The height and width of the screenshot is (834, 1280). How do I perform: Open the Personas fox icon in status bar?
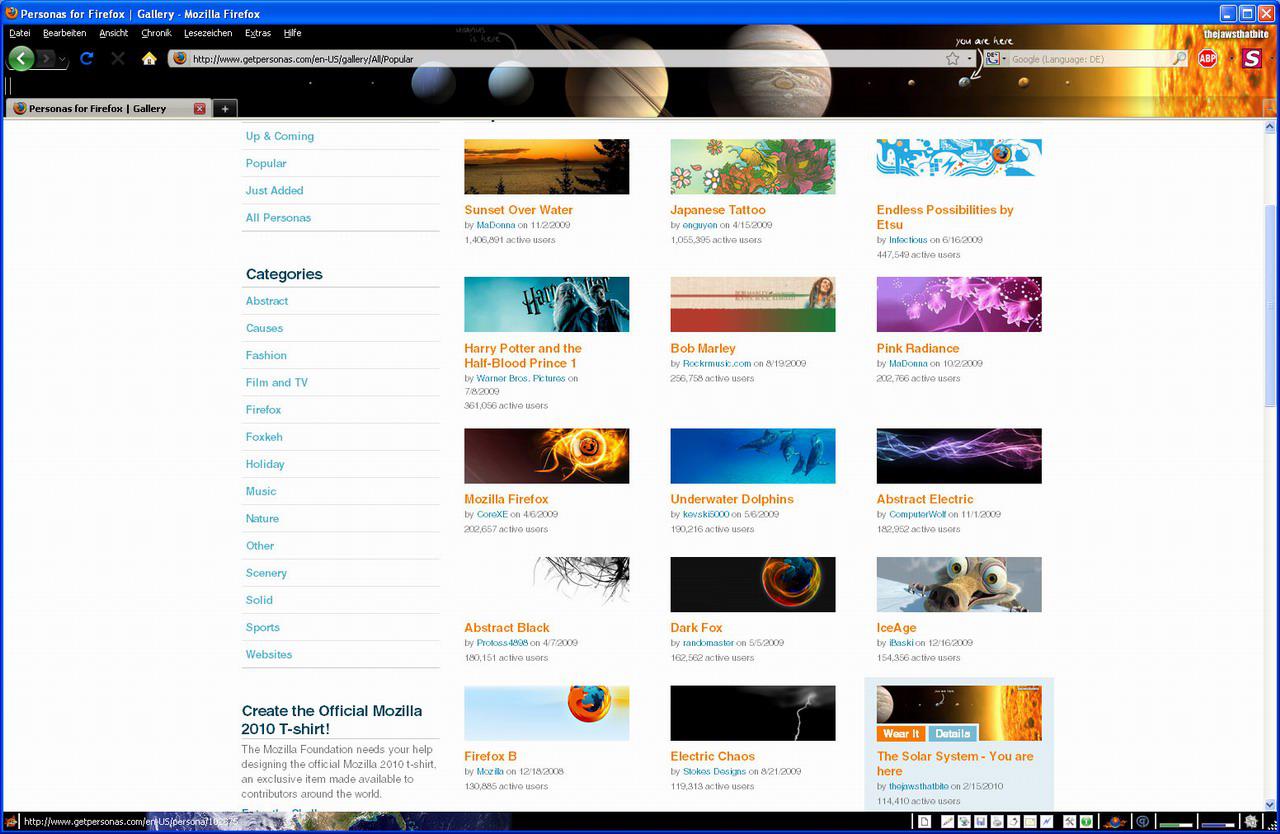[1115, 822]
